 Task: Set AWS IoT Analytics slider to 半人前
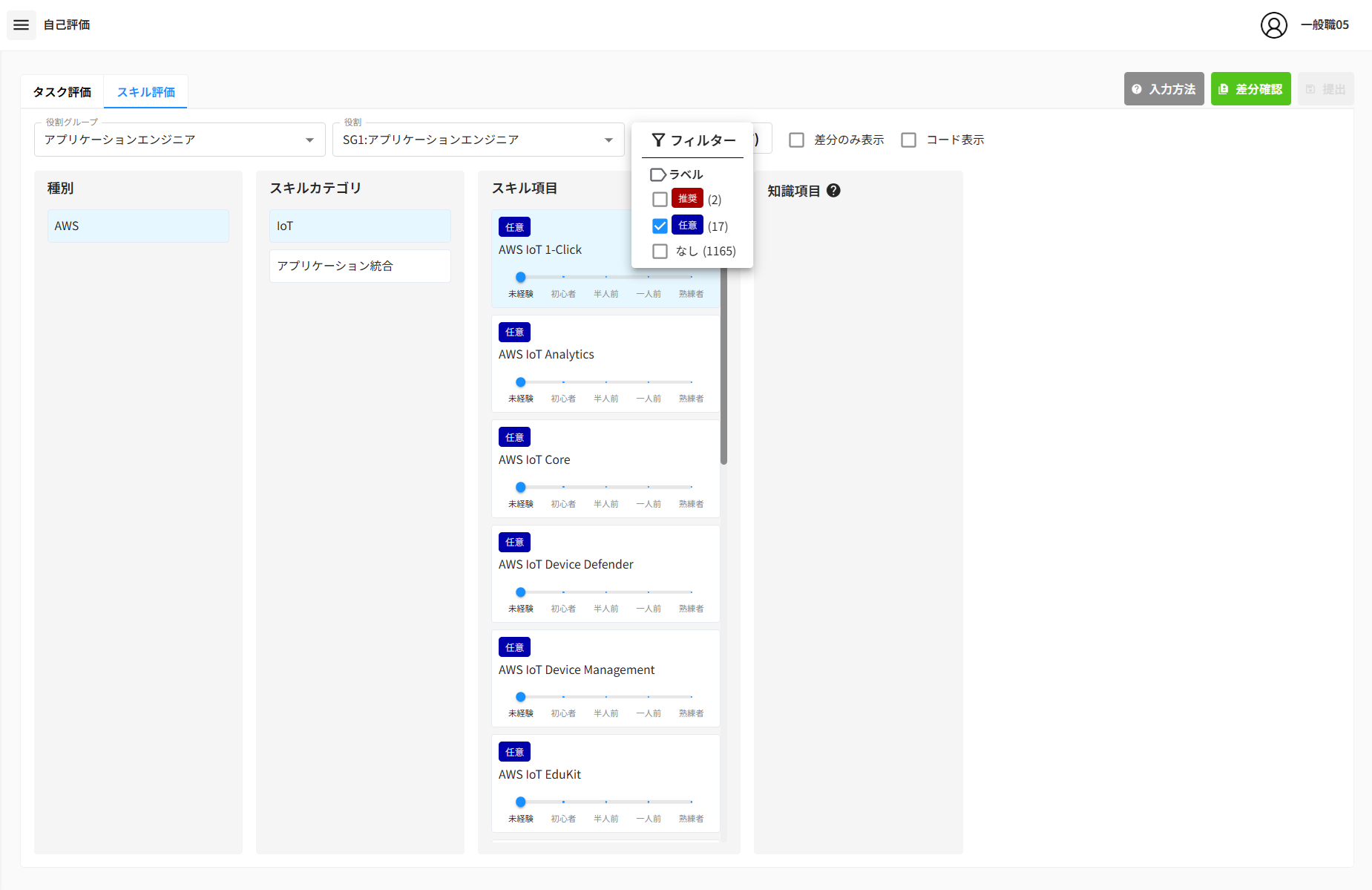(x=605, y=382)
